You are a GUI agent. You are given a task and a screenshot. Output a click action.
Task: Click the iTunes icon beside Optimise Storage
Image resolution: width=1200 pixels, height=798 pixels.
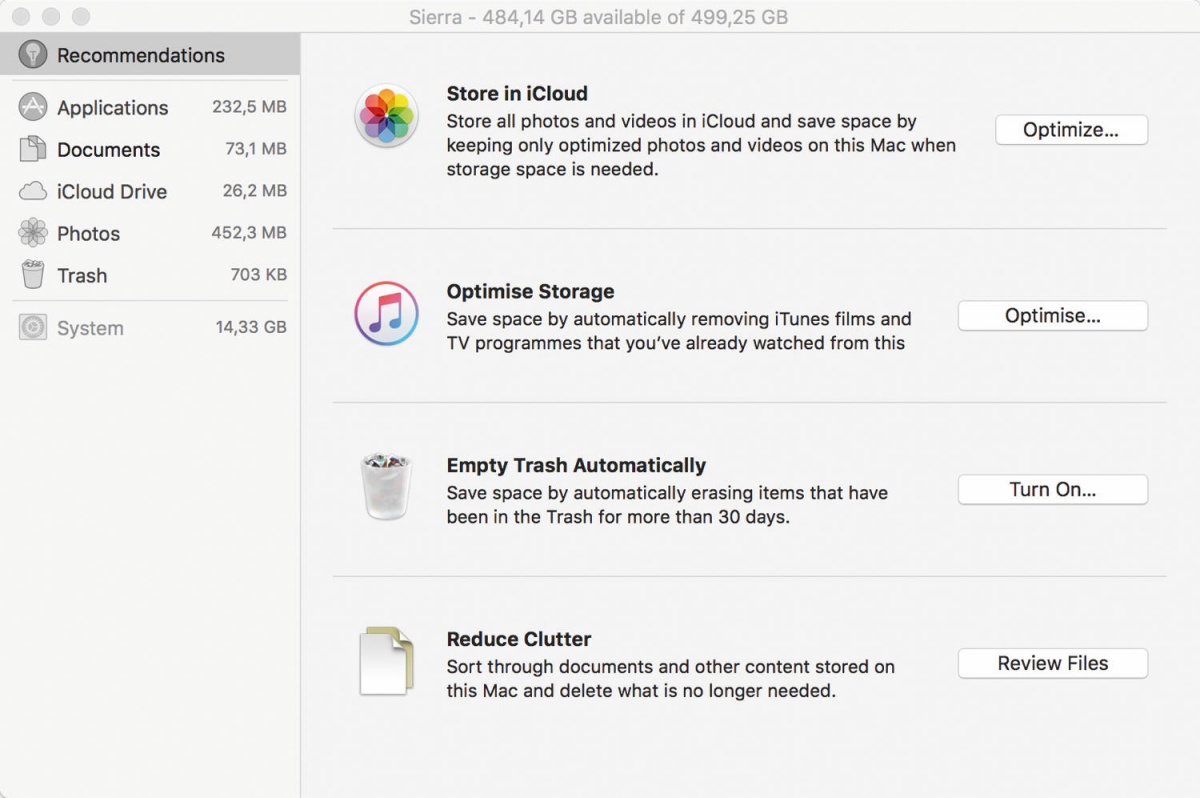click(x=386, y=313)
